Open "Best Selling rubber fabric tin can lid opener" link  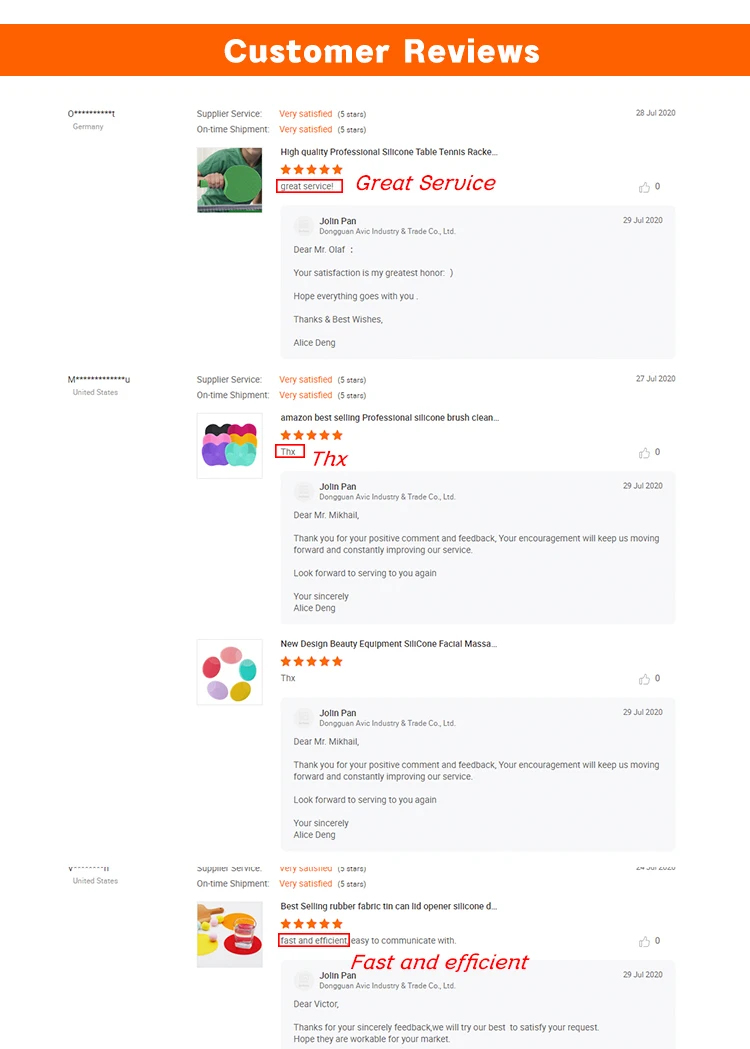(389, 906)
